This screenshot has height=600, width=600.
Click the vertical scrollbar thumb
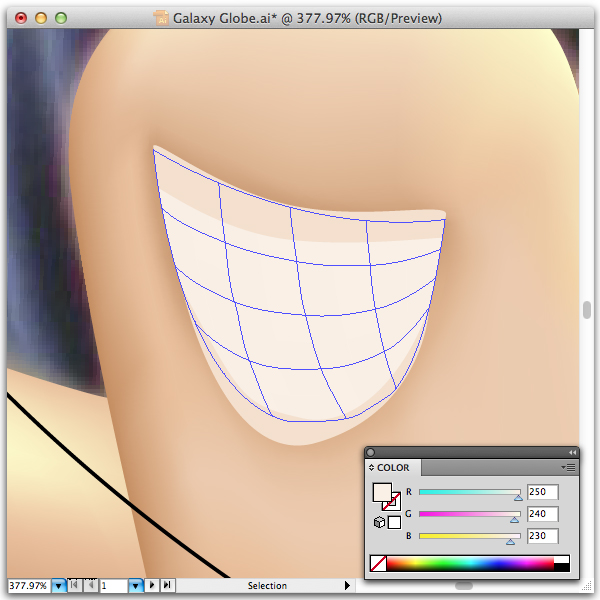click(x=587, y=310)
